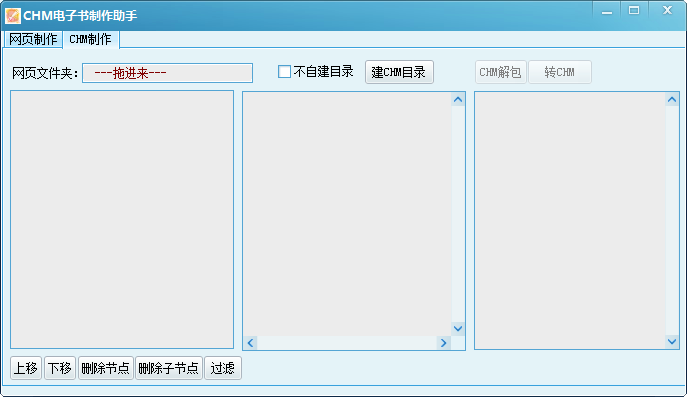
Task: Click up arrow of right panel scrollbar
Action: [x=672, y=100]
